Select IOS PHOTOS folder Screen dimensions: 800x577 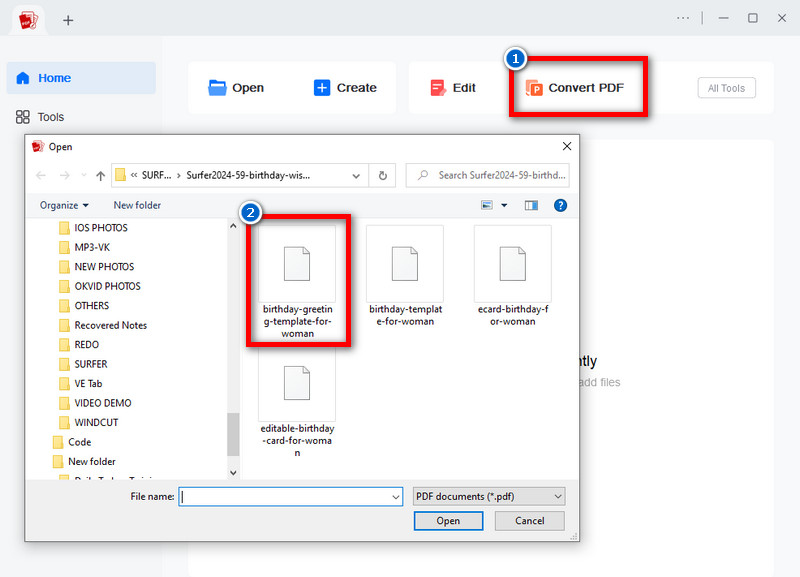pyautogui.click(x=93, y=228)
